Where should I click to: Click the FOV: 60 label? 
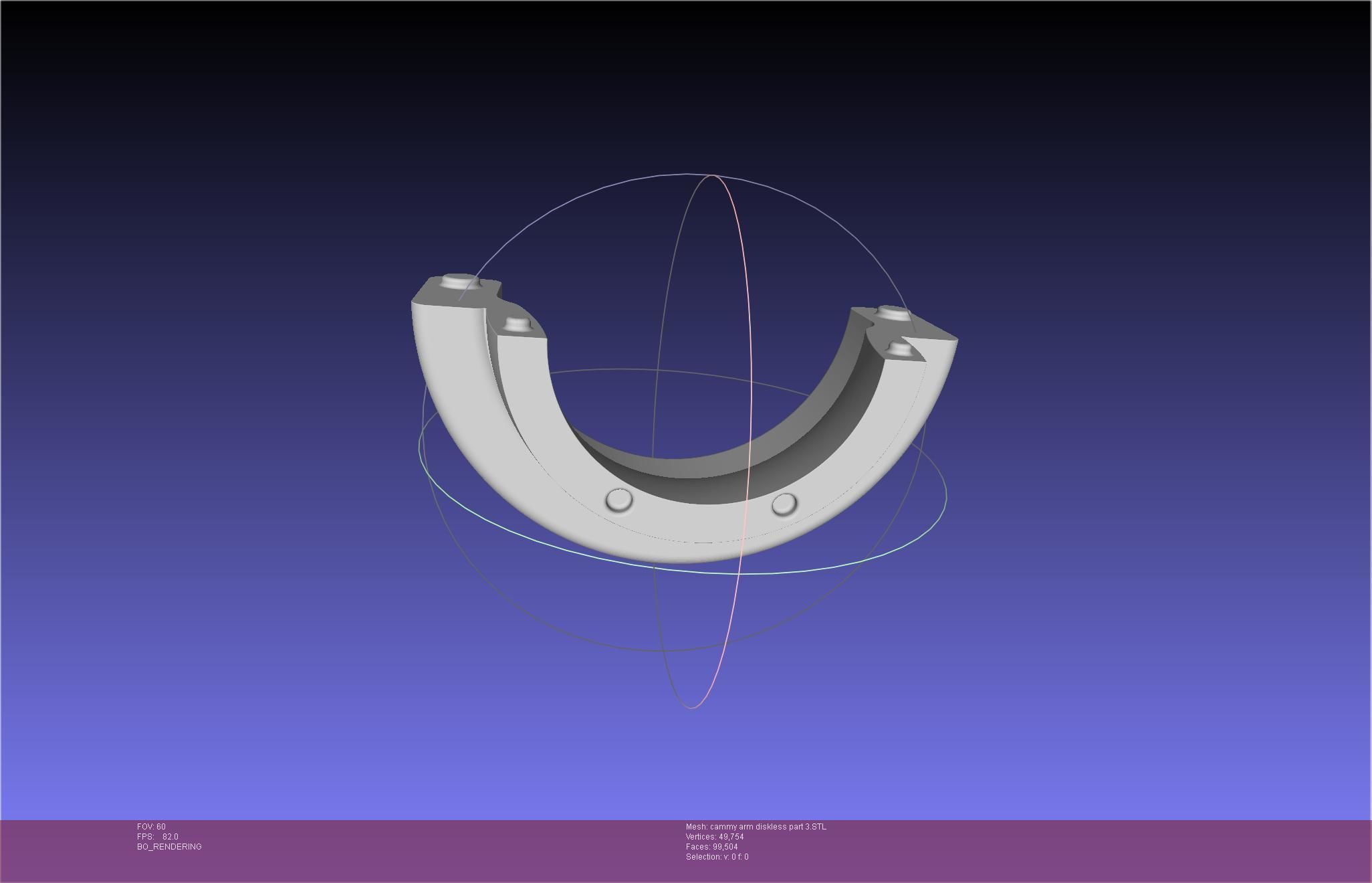[x=151, y=827]
